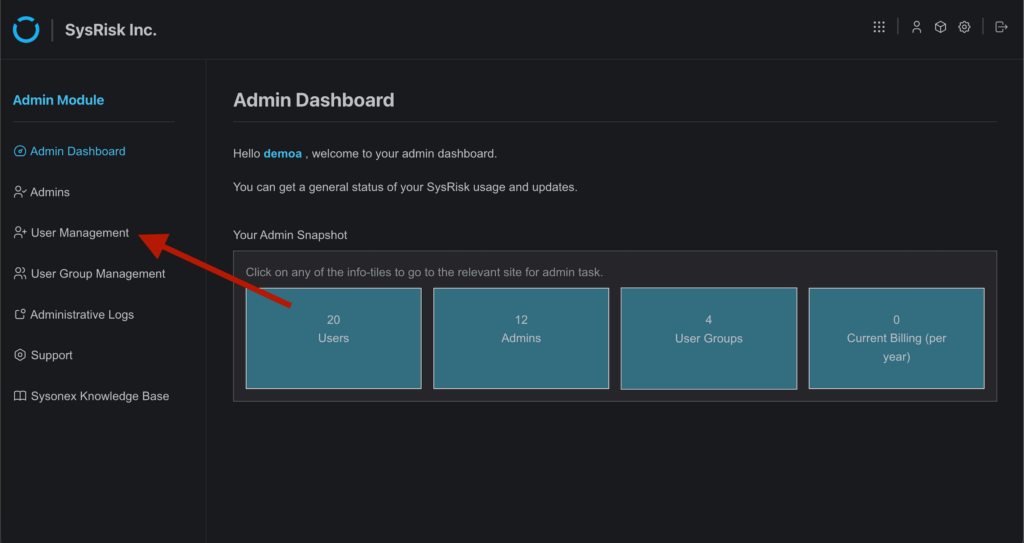The height and width of the screenshot is (543, 1024).
Task: Click the Admin Dashboard gauge icon
Action: click(20, 151)
